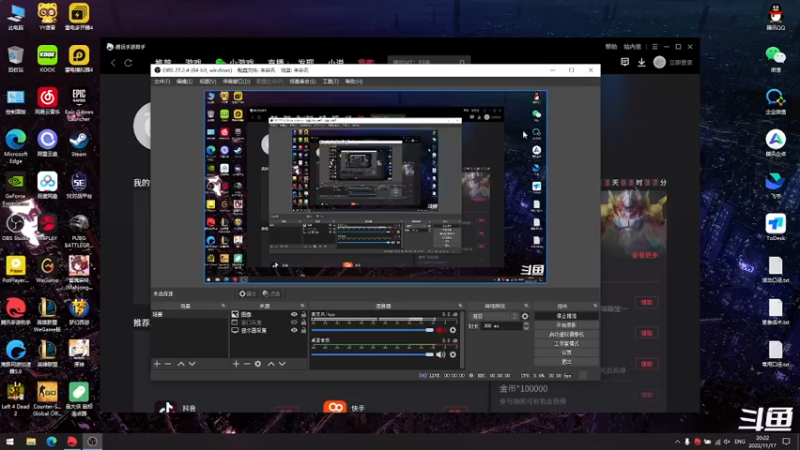Image resolution: width=800 pixels, height=450 pixels.
Task: Open Microsoft Edge from the taskbar
Action: tap(52, 441)
